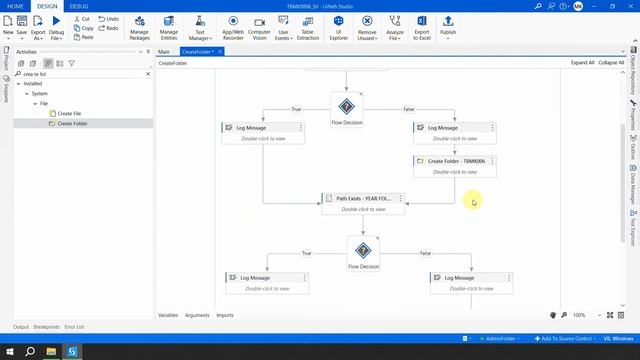Open options menu of Path Exists activity
This screenshot has height=360, width=640.
tap(401, 198)
